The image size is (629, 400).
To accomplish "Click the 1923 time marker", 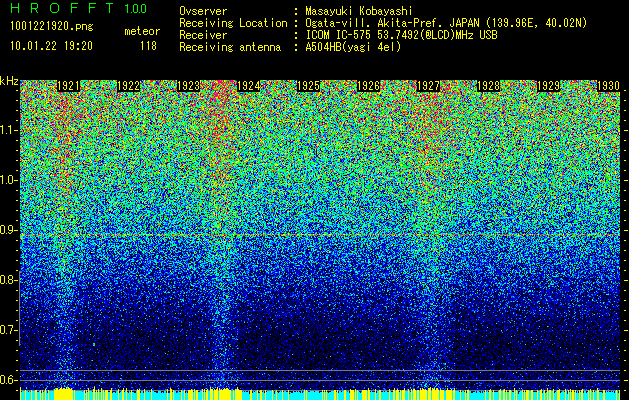I will pyautogui.click(x=188, y=86).
